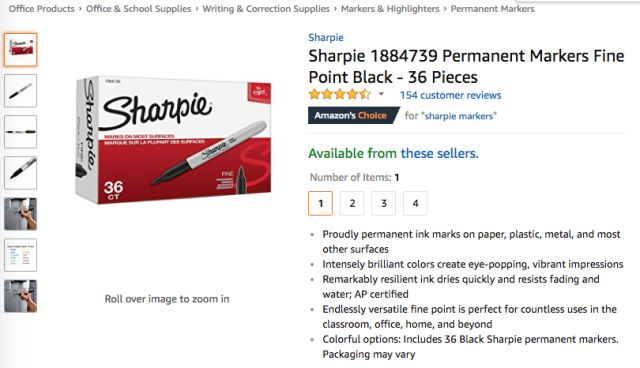Open the horizontal marker thumbnail
This screenshot has height=368, width=640.
pos(20,132)
